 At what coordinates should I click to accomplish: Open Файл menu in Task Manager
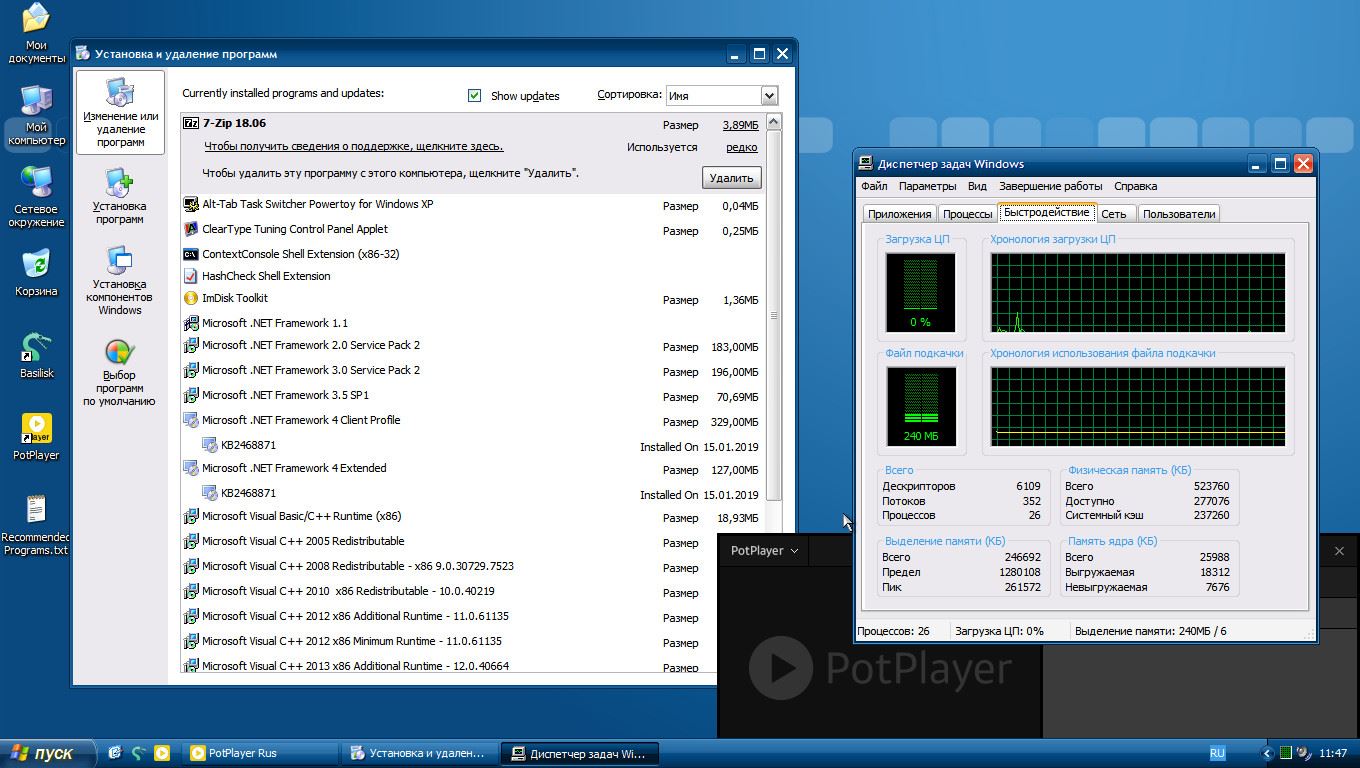874,186
